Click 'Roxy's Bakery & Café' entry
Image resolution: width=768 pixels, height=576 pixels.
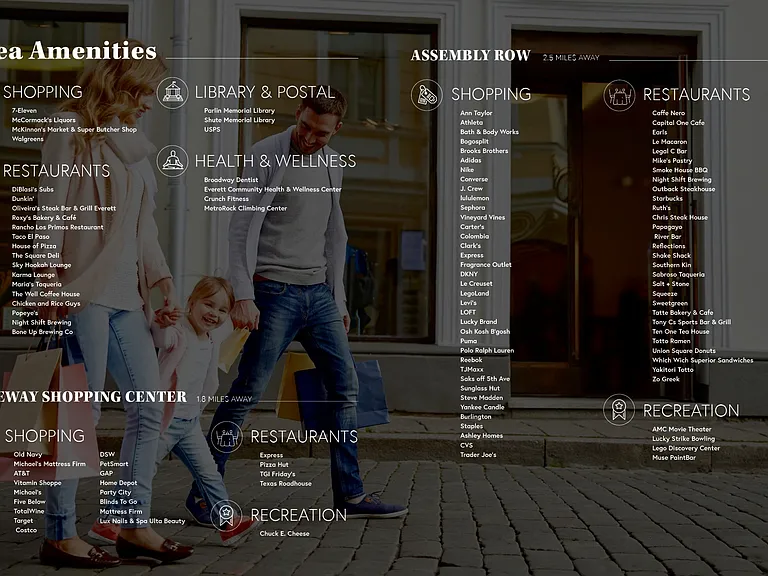click(x=44, y=217)
